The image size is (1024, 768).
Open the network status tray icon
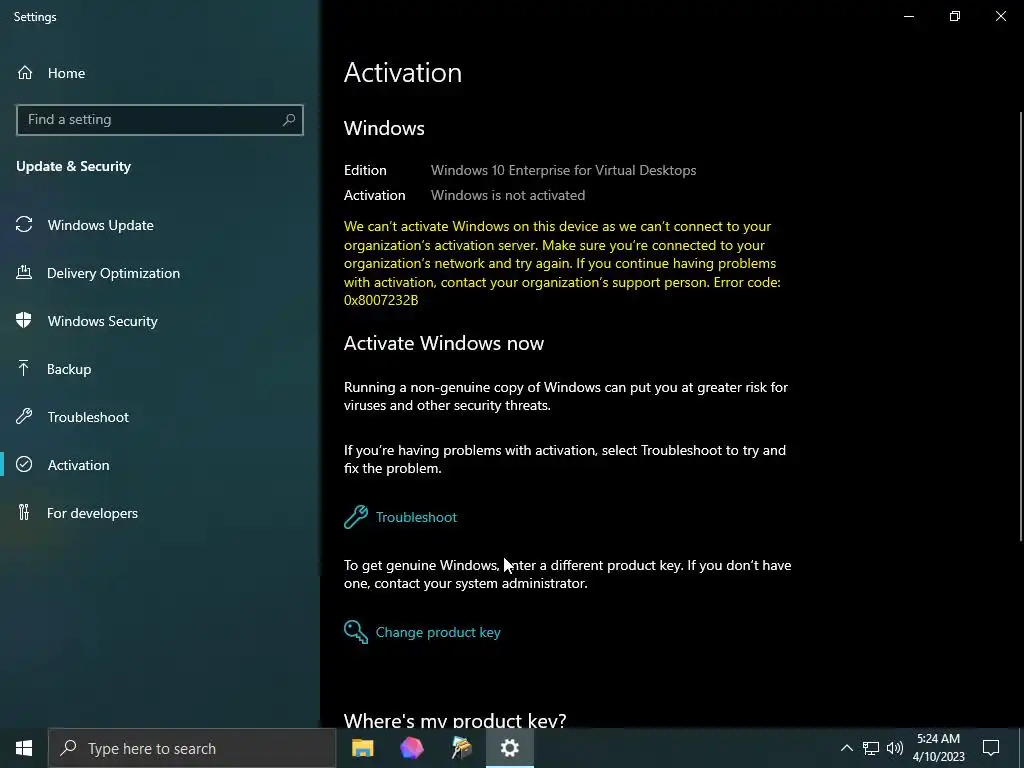coord(871,748)
